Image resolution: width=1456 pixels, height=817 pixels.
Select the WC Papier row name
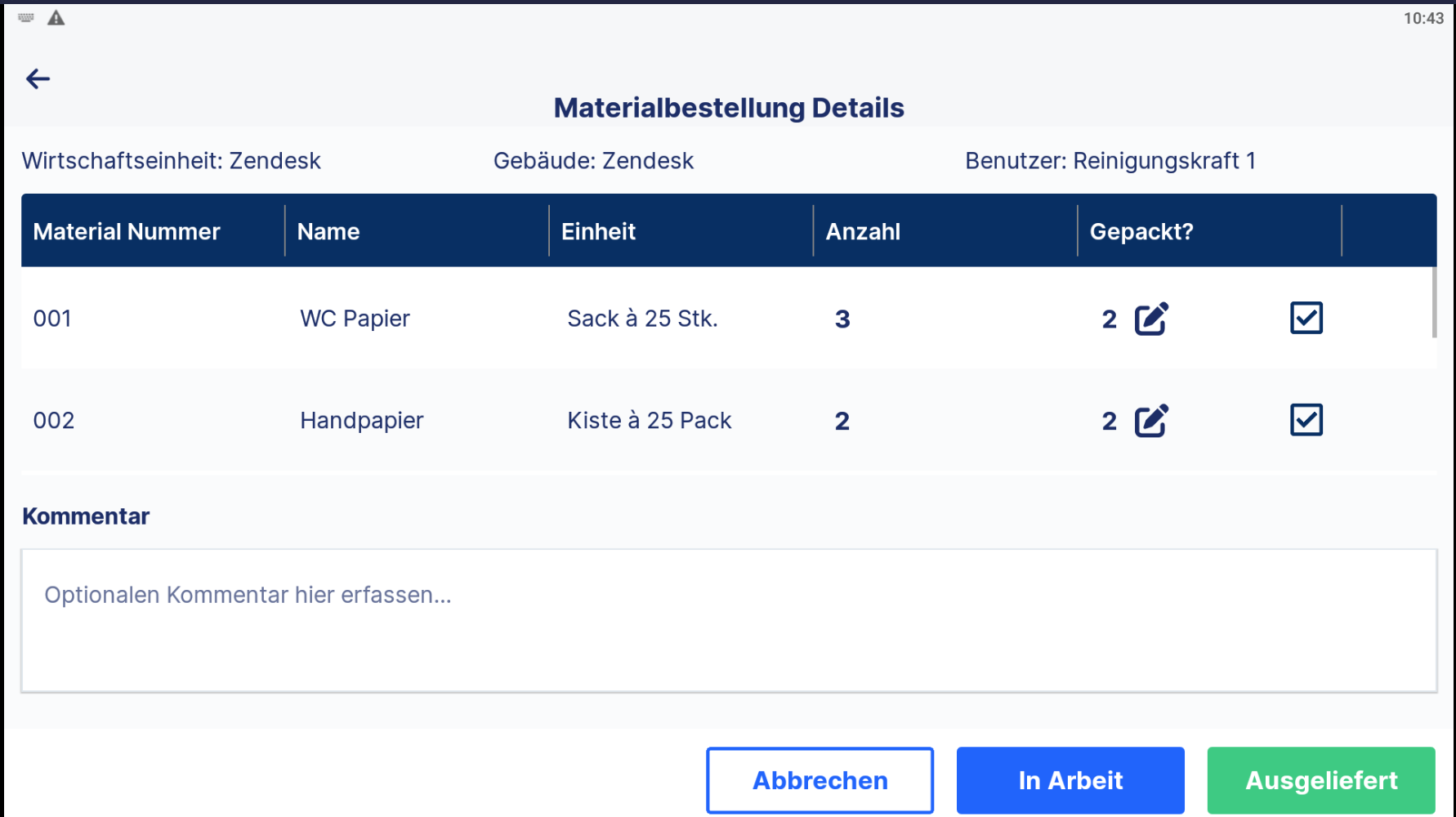click(355, 319)
